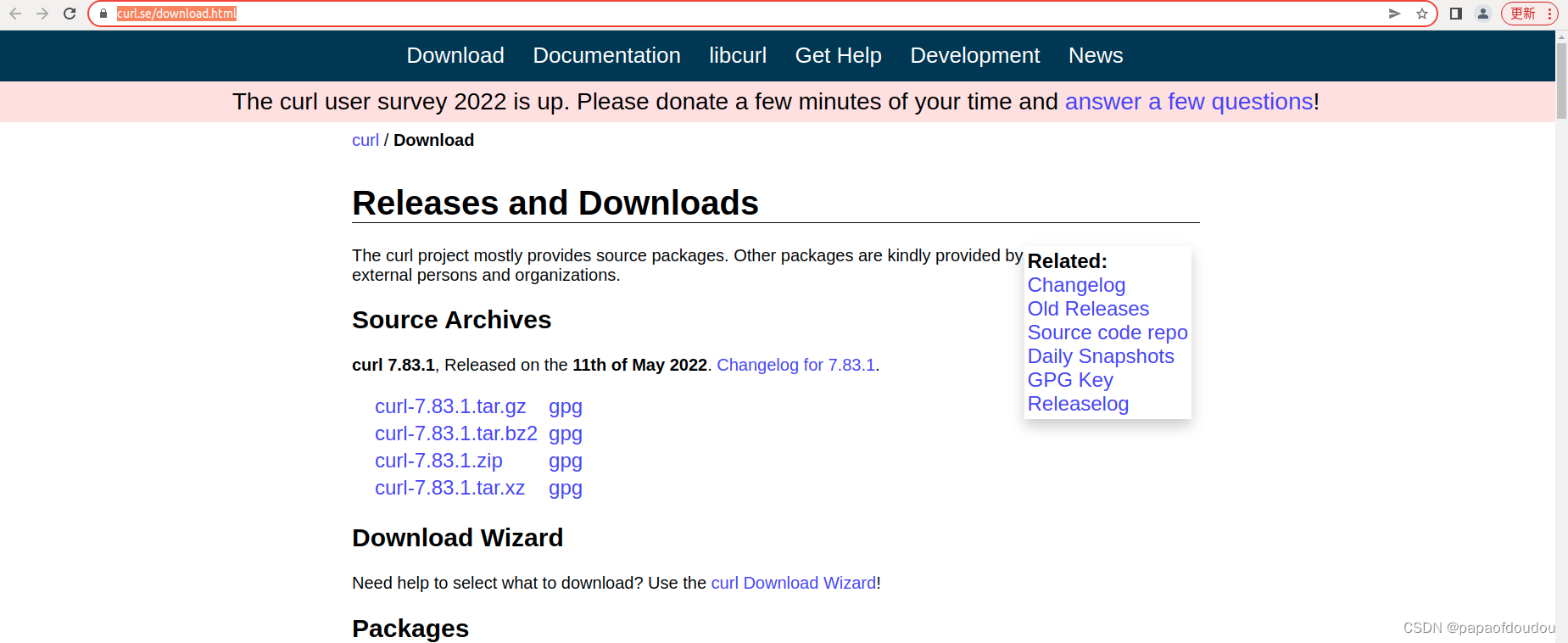This screenshot has width=1568, height=643.
Task: Download curl-7.83.1.tar.gz
Action: [x=450, y=406]
